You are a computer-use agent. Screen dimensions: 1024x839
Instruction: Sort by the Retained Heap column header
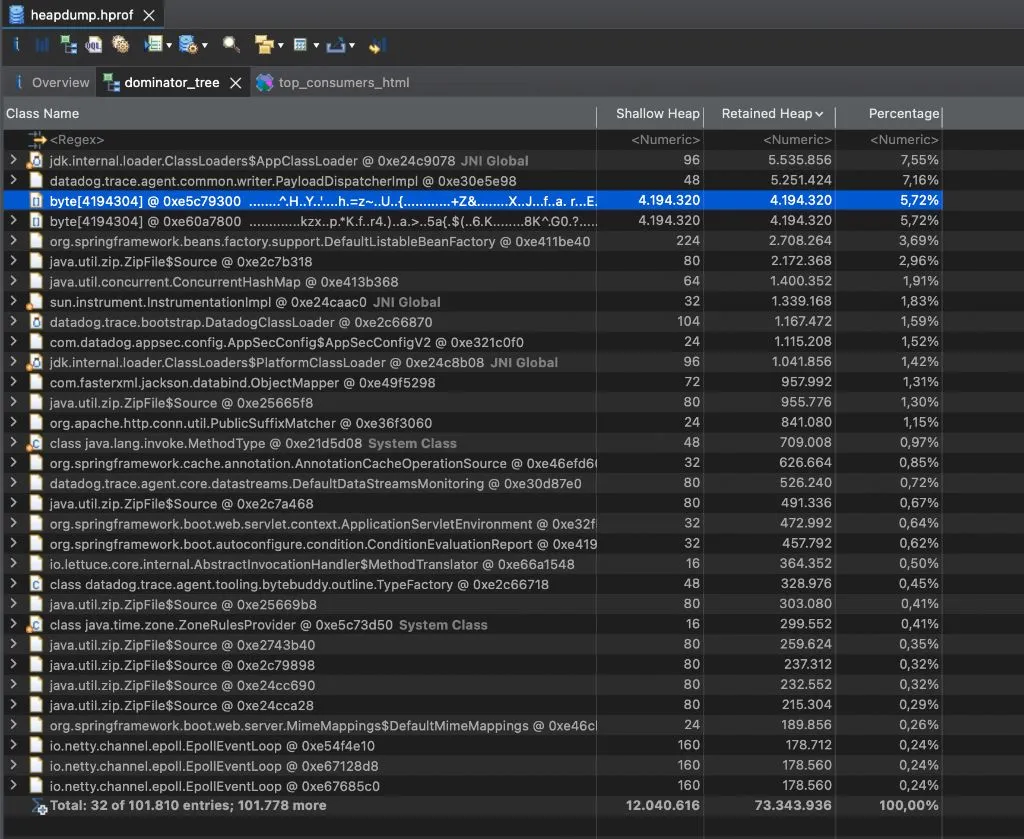point(767,114)
